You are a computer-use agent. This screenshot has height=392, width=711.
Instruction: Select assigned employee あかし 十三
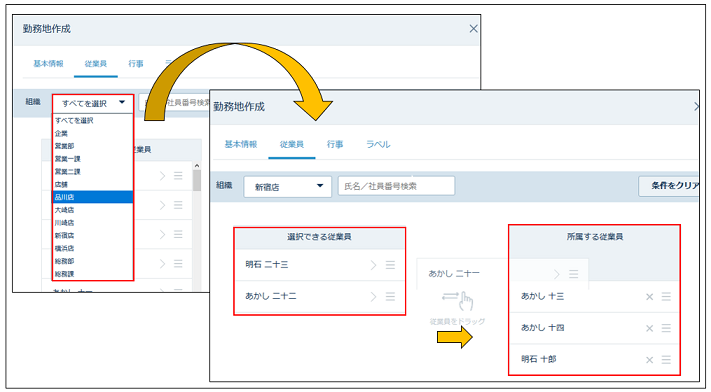click(594, 297)
